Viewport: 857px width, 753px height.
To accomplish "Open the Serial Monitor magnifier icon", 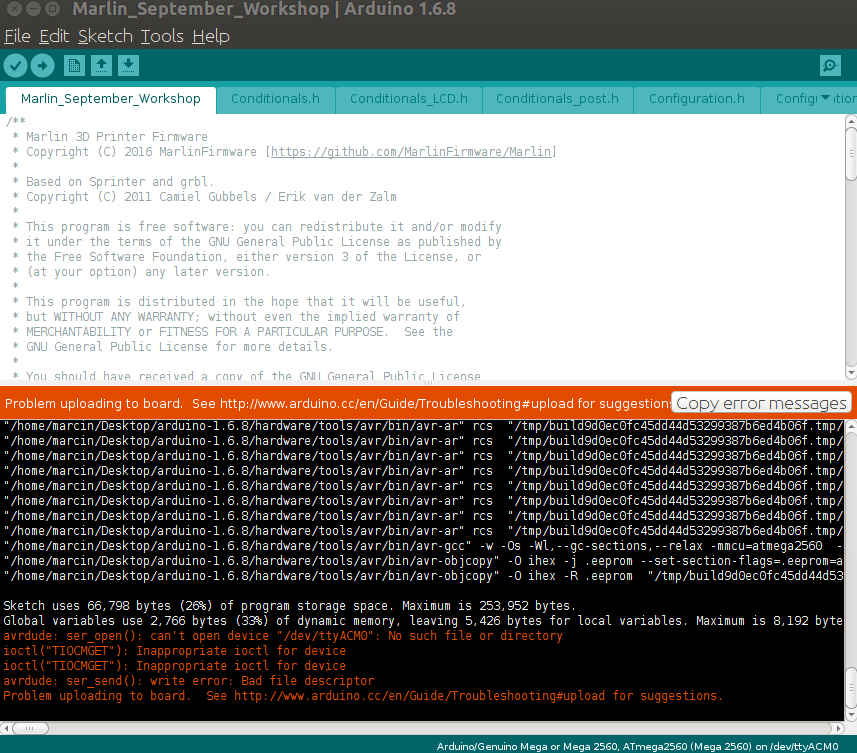I will point(830,66).
